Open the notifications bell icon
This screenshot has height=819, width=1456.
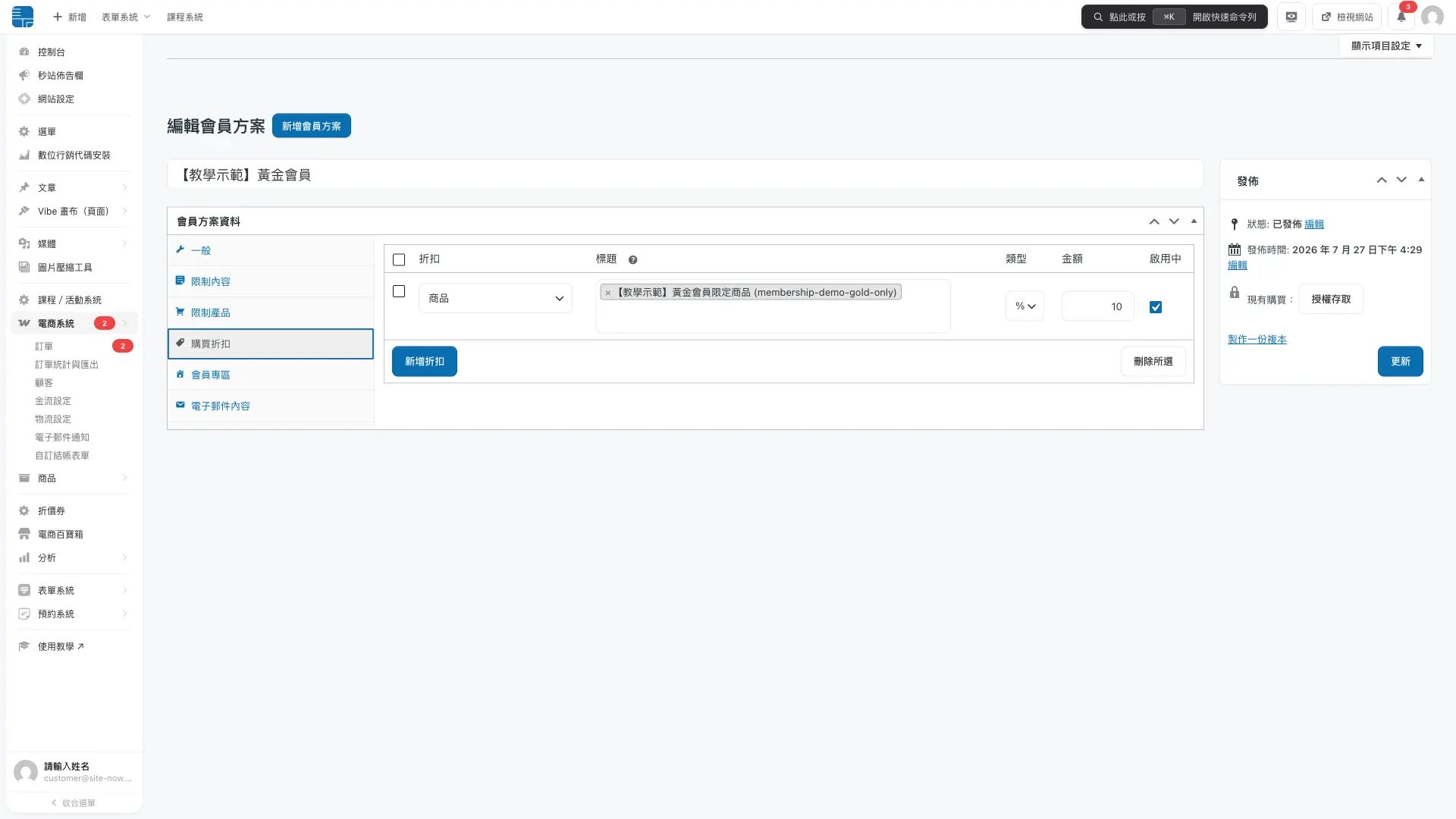[x=1401, y=17]
